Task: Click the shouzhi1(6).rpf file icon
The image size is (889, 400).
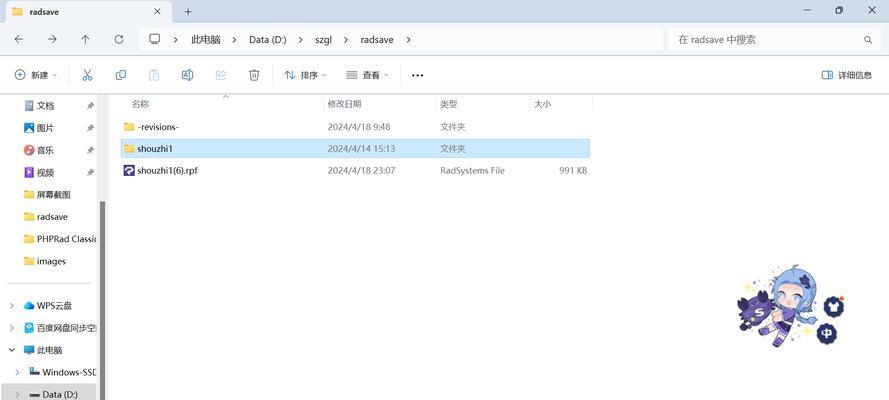Action: coord(129,171)
